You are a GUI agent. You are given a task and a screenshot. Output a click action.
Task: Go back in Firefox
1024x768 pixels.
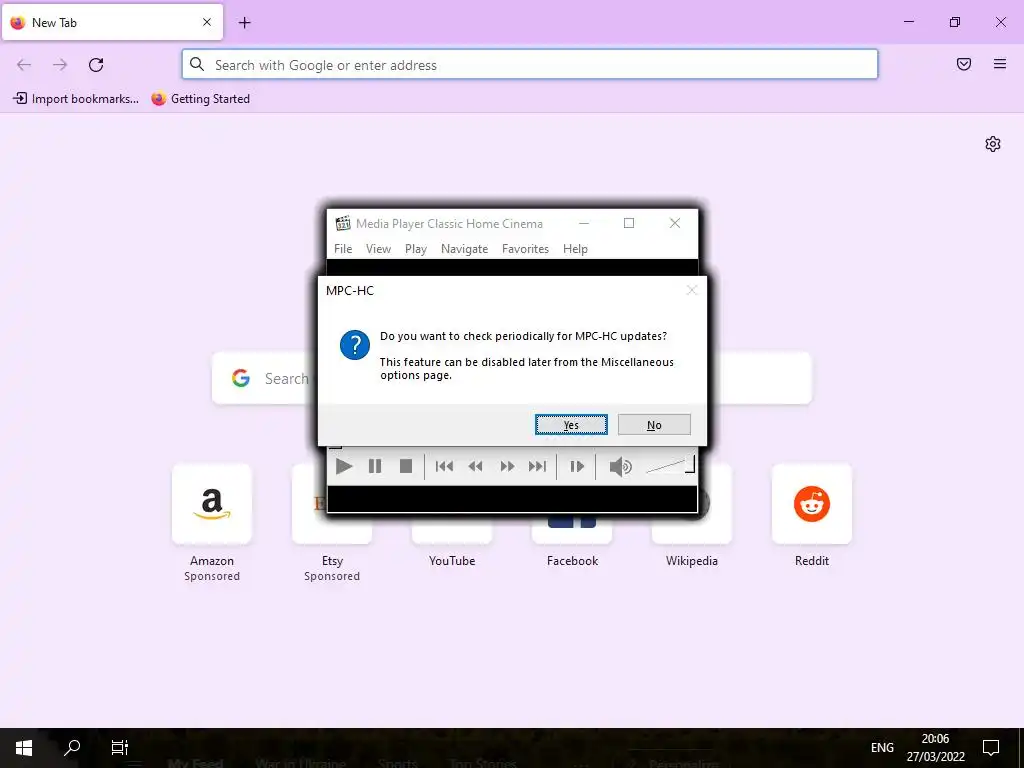[x=24, y=65]
